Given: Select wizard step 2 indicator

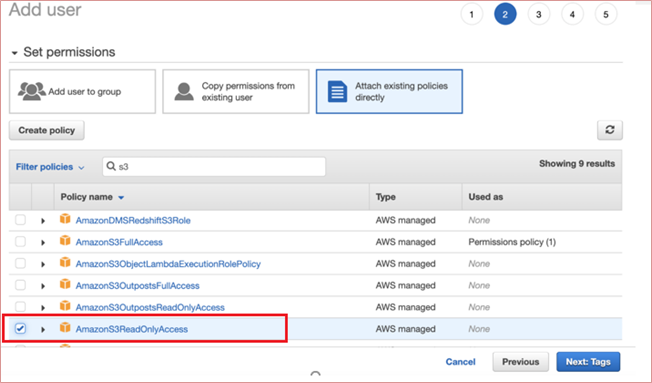Looking at the screenshot, I should coord(505,15).
